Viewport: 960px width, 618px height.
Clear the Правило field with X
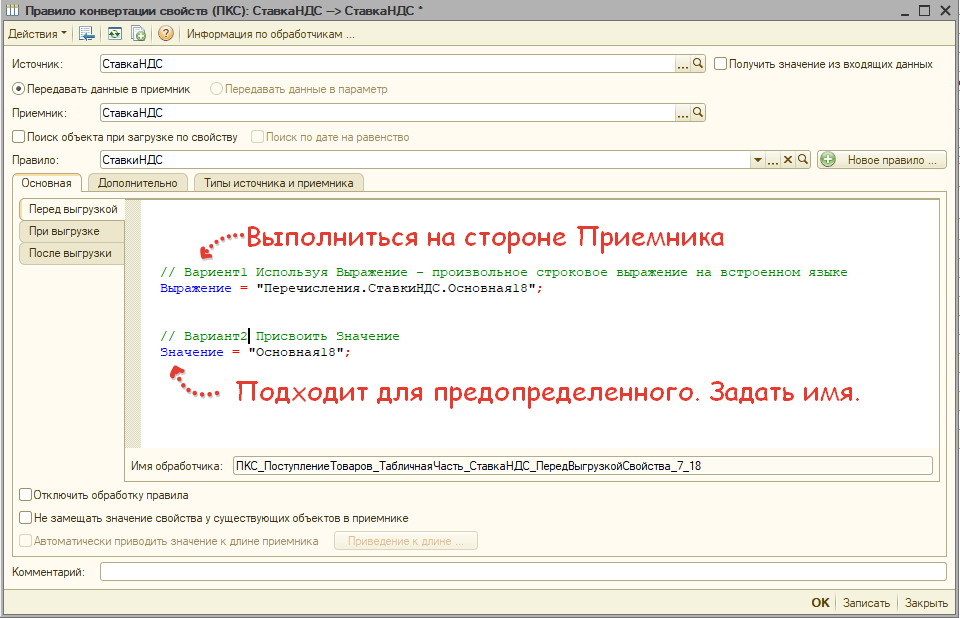[x=788, y=160]
